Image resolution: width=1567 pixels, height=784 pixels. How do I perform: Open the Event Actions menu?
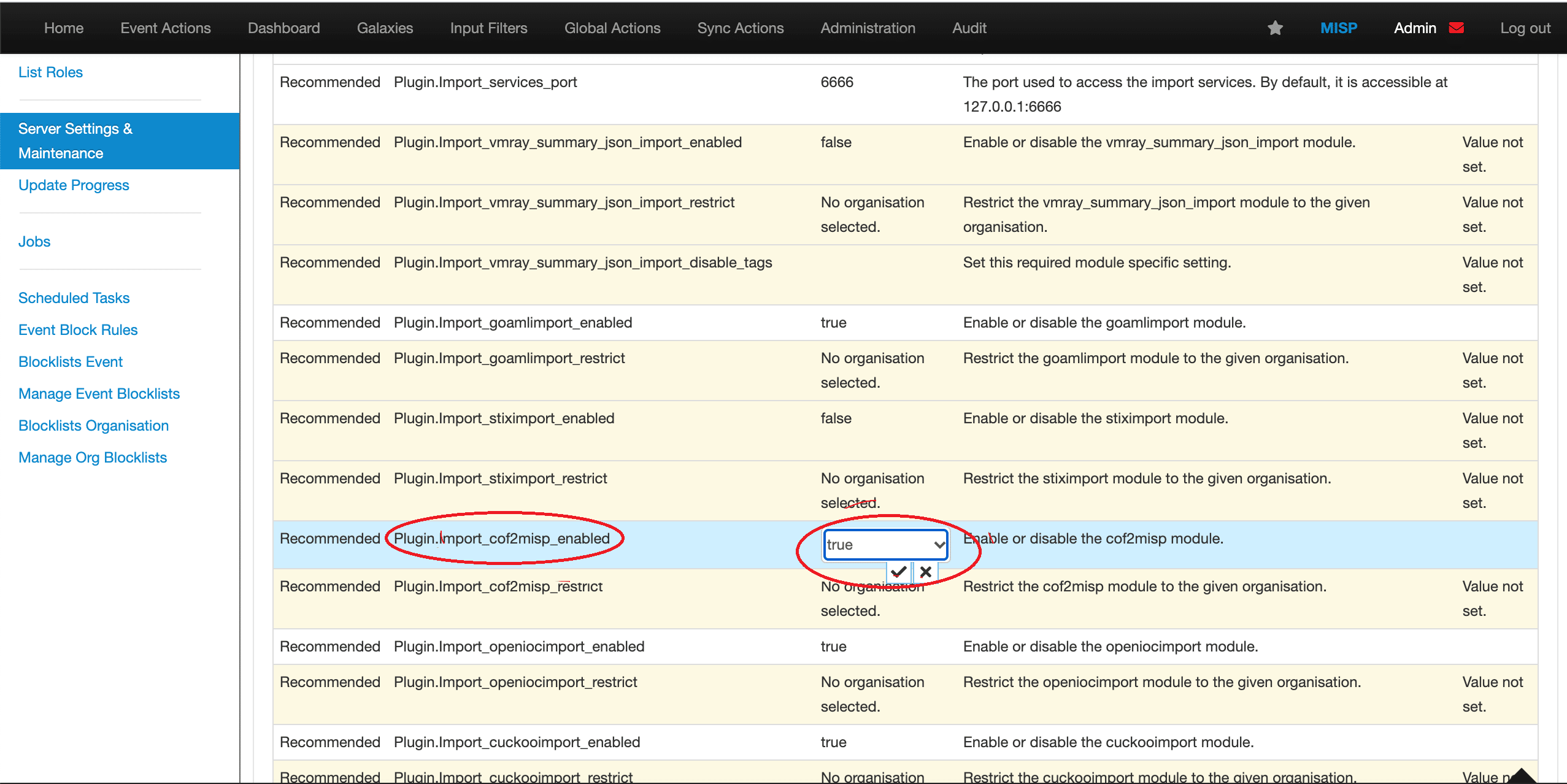(166, 28)
